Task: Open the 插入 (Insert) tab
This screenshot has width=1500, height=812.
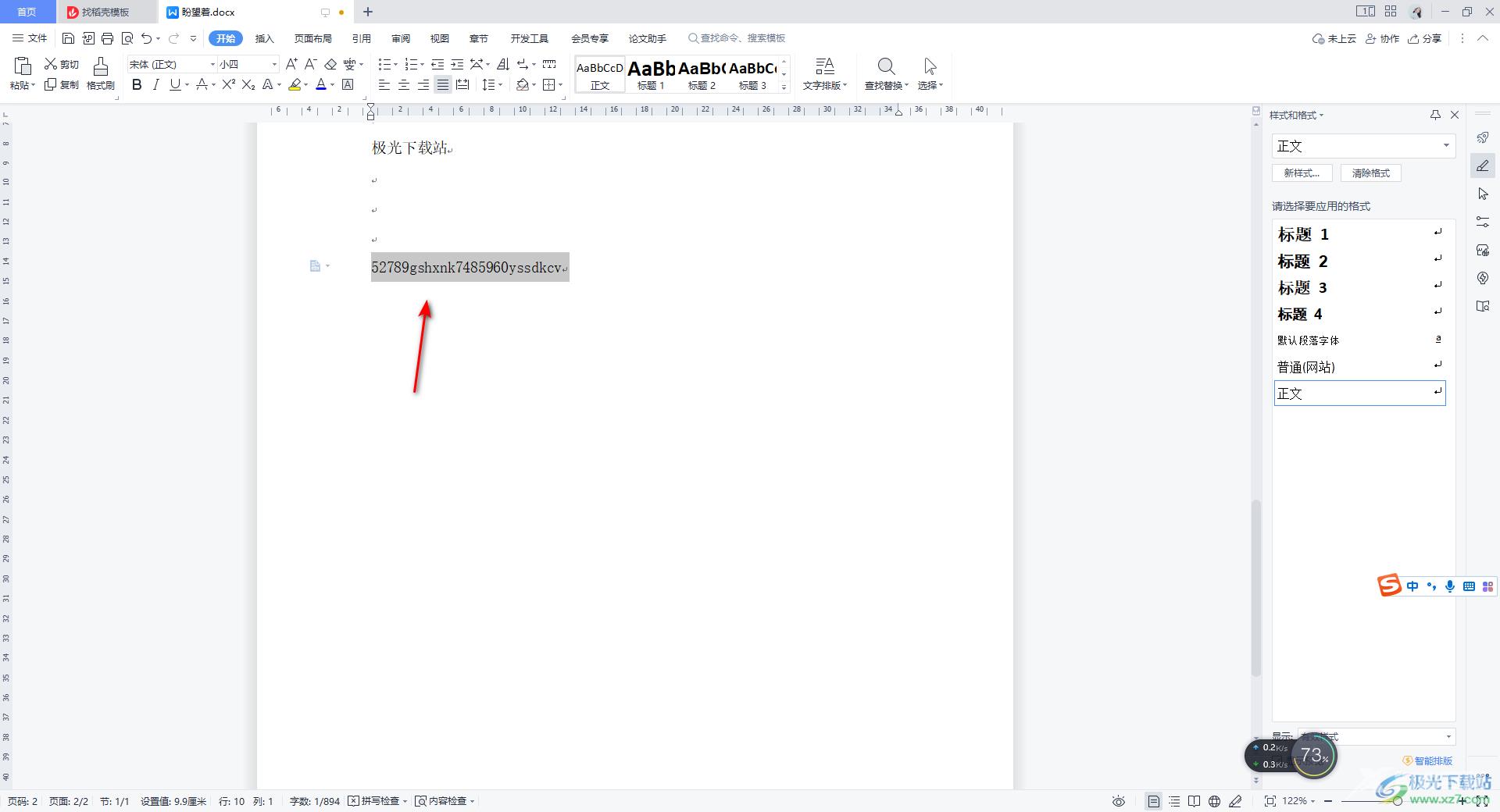Action: point(265,38)
